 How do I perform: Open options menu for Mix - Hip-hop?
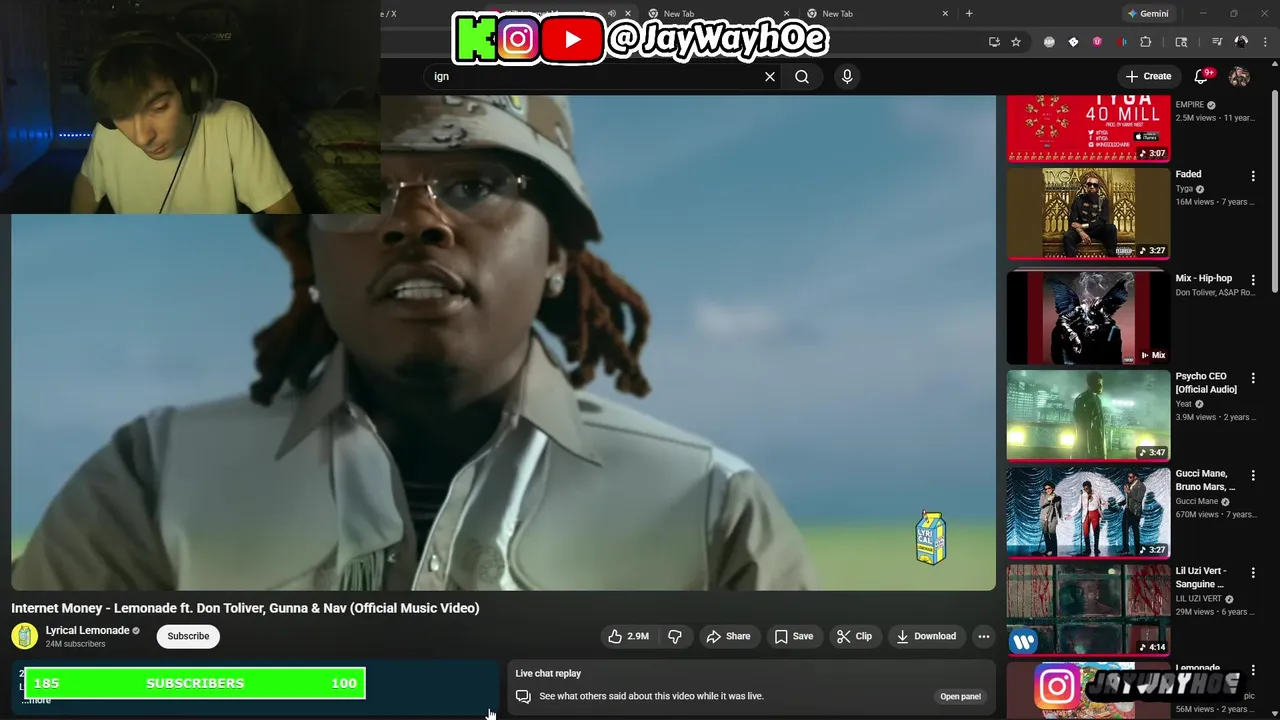1253,280
